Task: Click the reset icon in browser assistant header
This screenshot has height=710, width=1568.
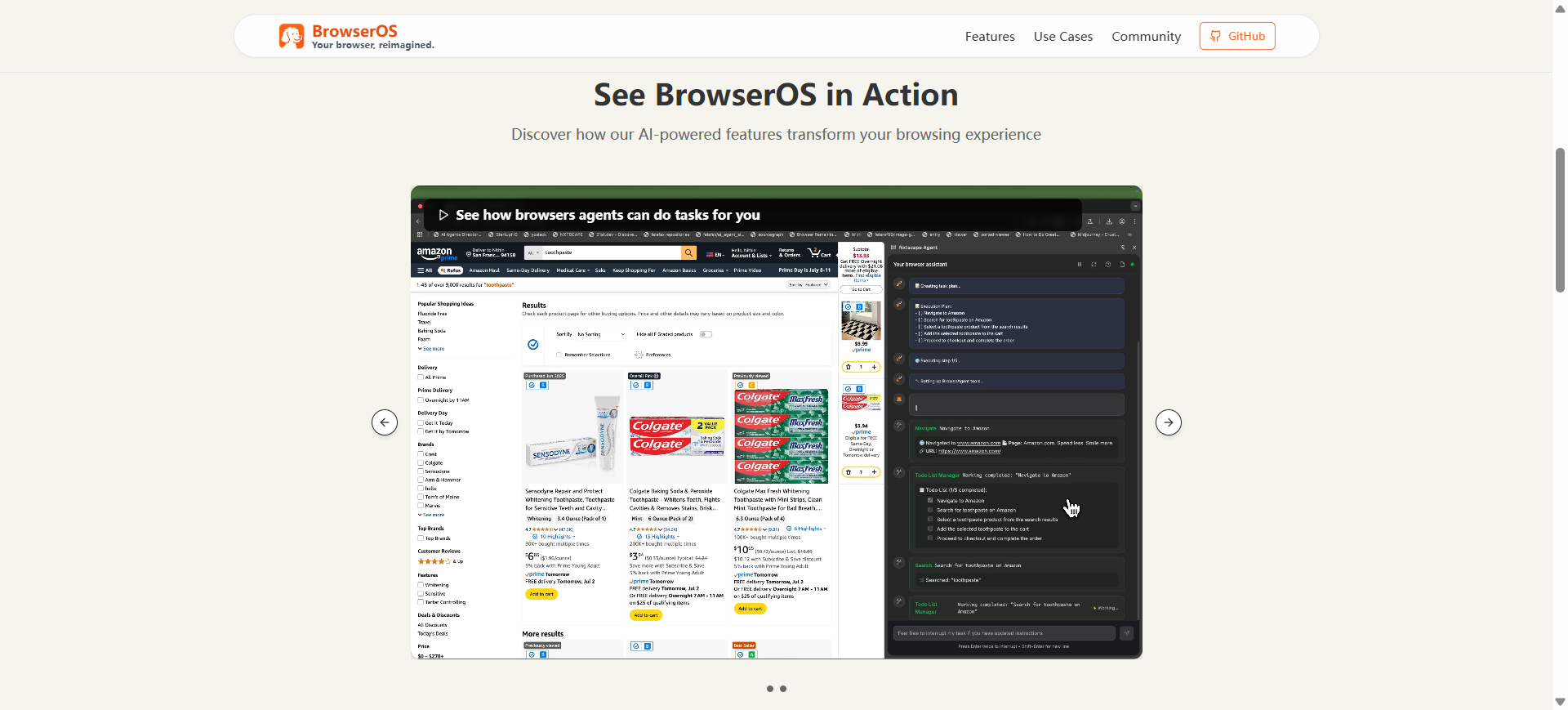Action: point(1094,265)
